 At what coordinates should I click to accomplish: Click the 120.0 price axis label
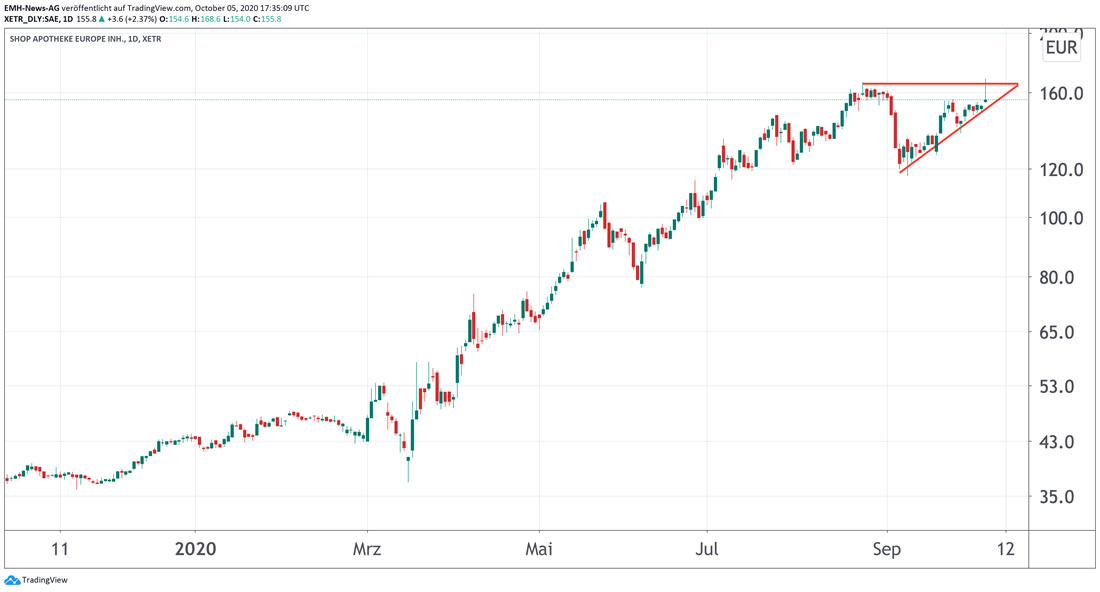pyautogui.click(x=1061, y=170)
